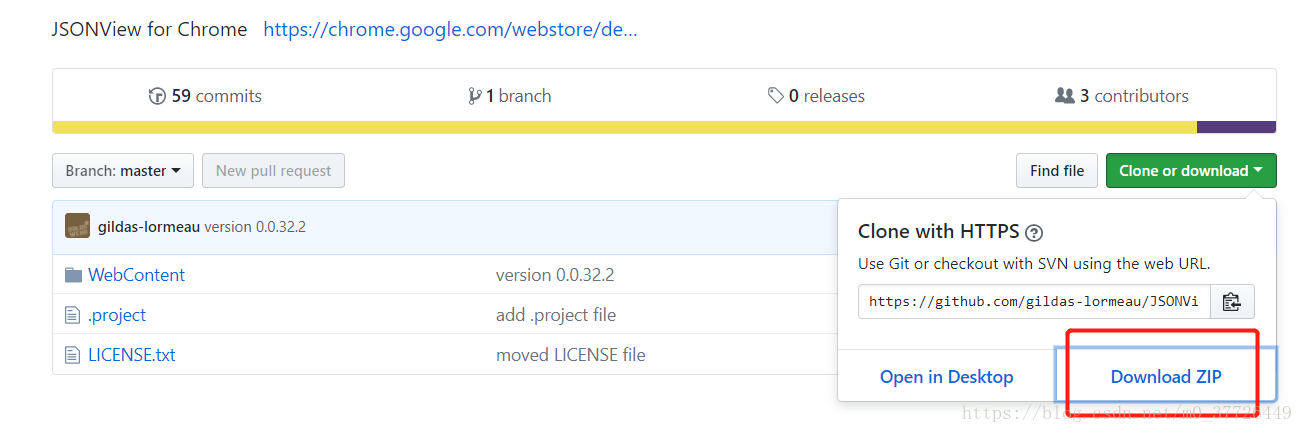Click the Clone with HTTPS heading
The width and height of the screenshot is (1303, 433).
pyautogui.click(x=939, y=232)
